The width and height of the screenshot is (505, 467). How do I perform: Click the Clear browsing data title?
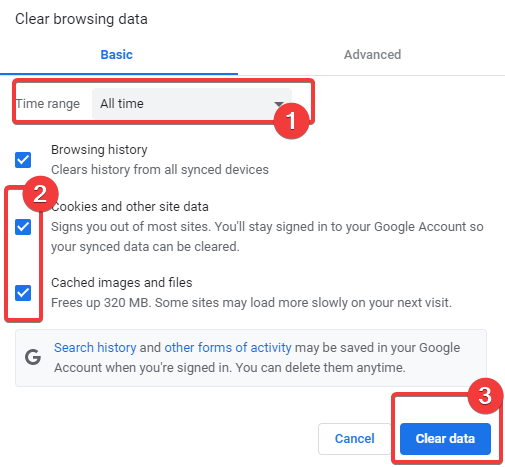(81, 19)
